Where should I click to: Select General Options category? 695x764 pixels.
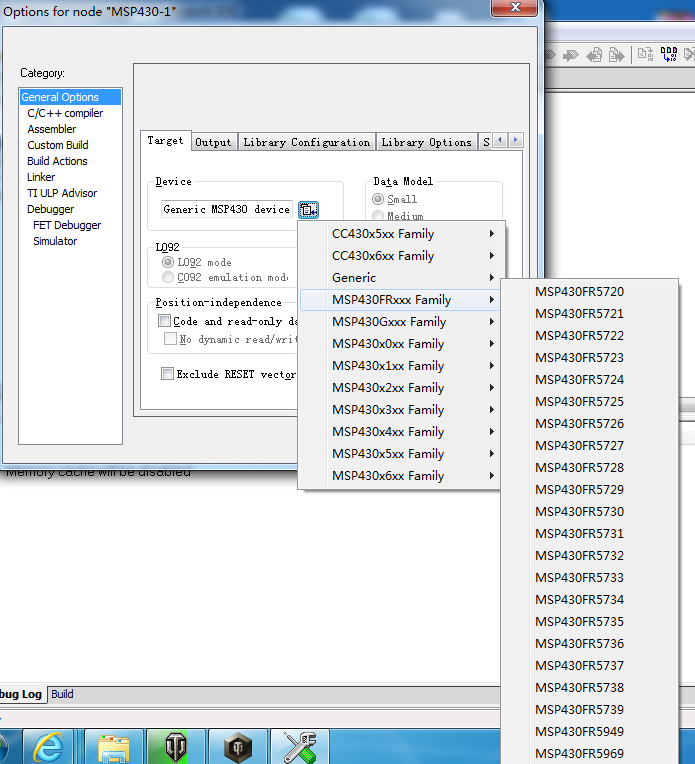point(70,97)
